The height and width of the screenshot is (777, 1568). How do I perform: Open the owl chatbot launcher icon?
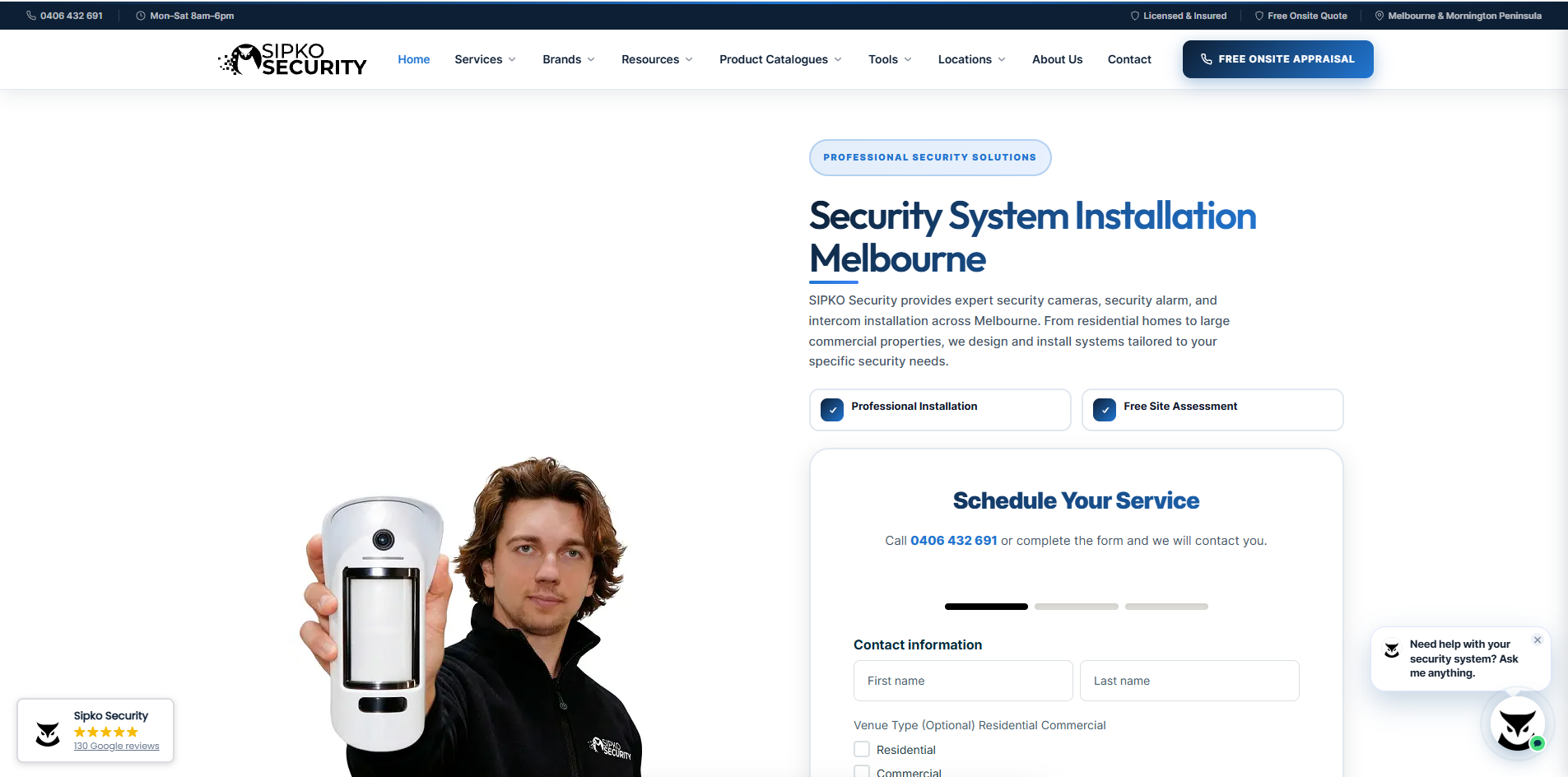[1518, 724]
